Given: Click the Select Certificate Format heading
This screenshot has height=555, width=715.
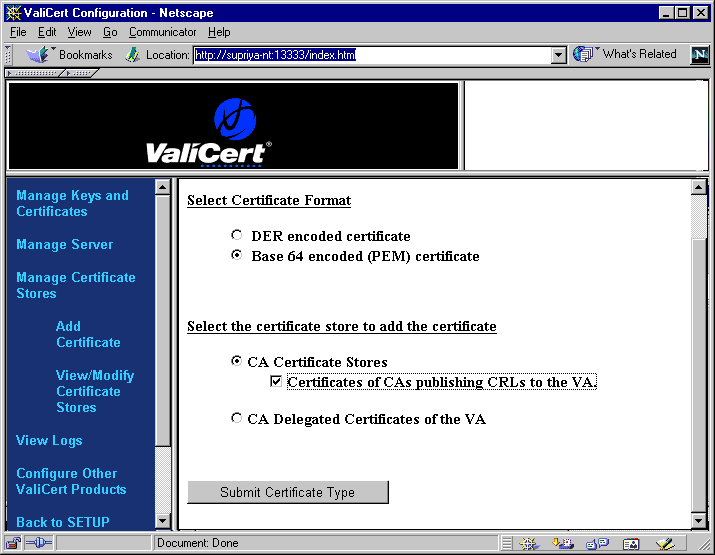Looking at the screenshot, I should coord(269,200).
